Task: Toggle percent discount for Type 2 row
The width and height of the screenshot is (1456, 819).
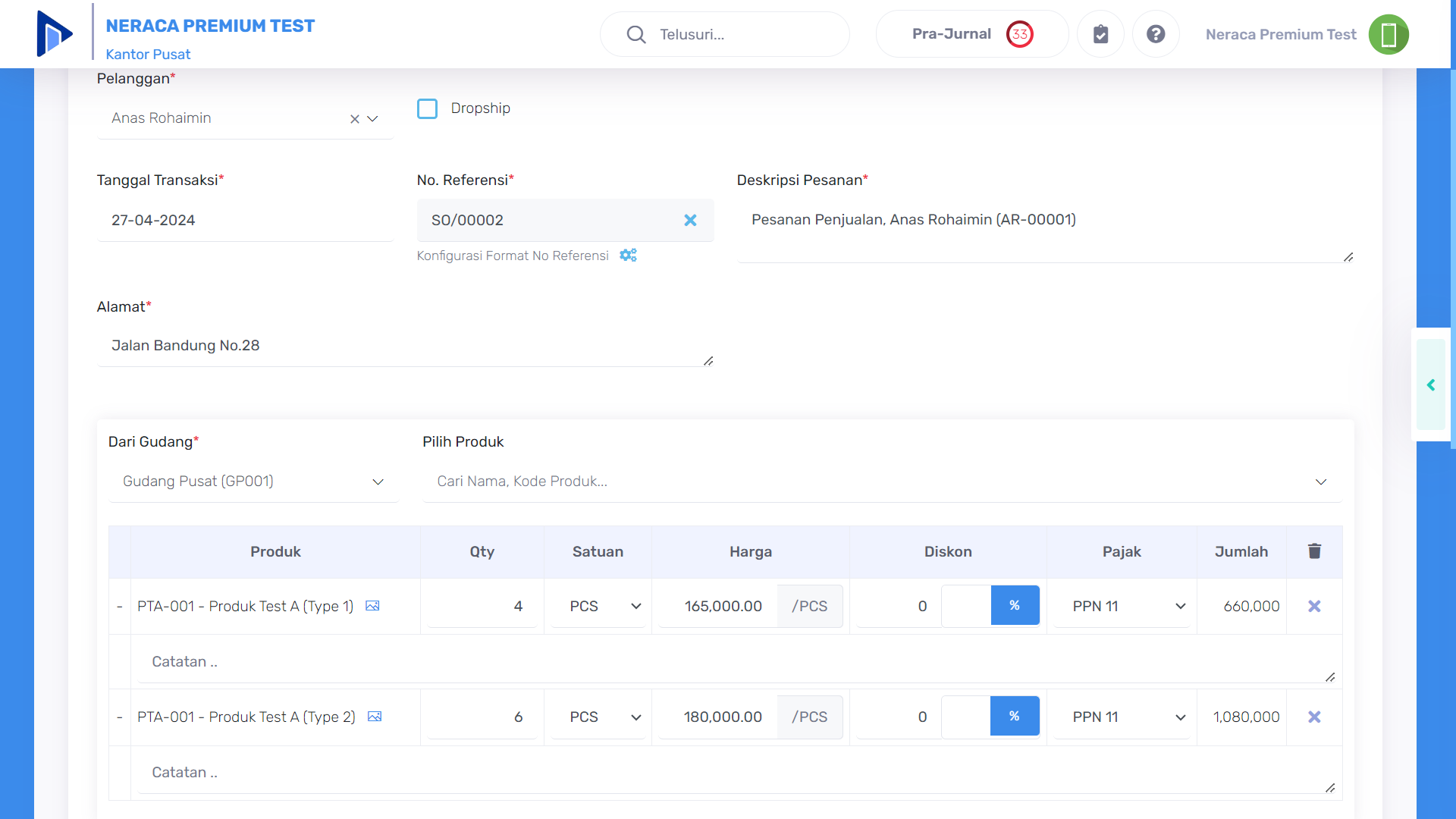Action: click(1015, 716)
